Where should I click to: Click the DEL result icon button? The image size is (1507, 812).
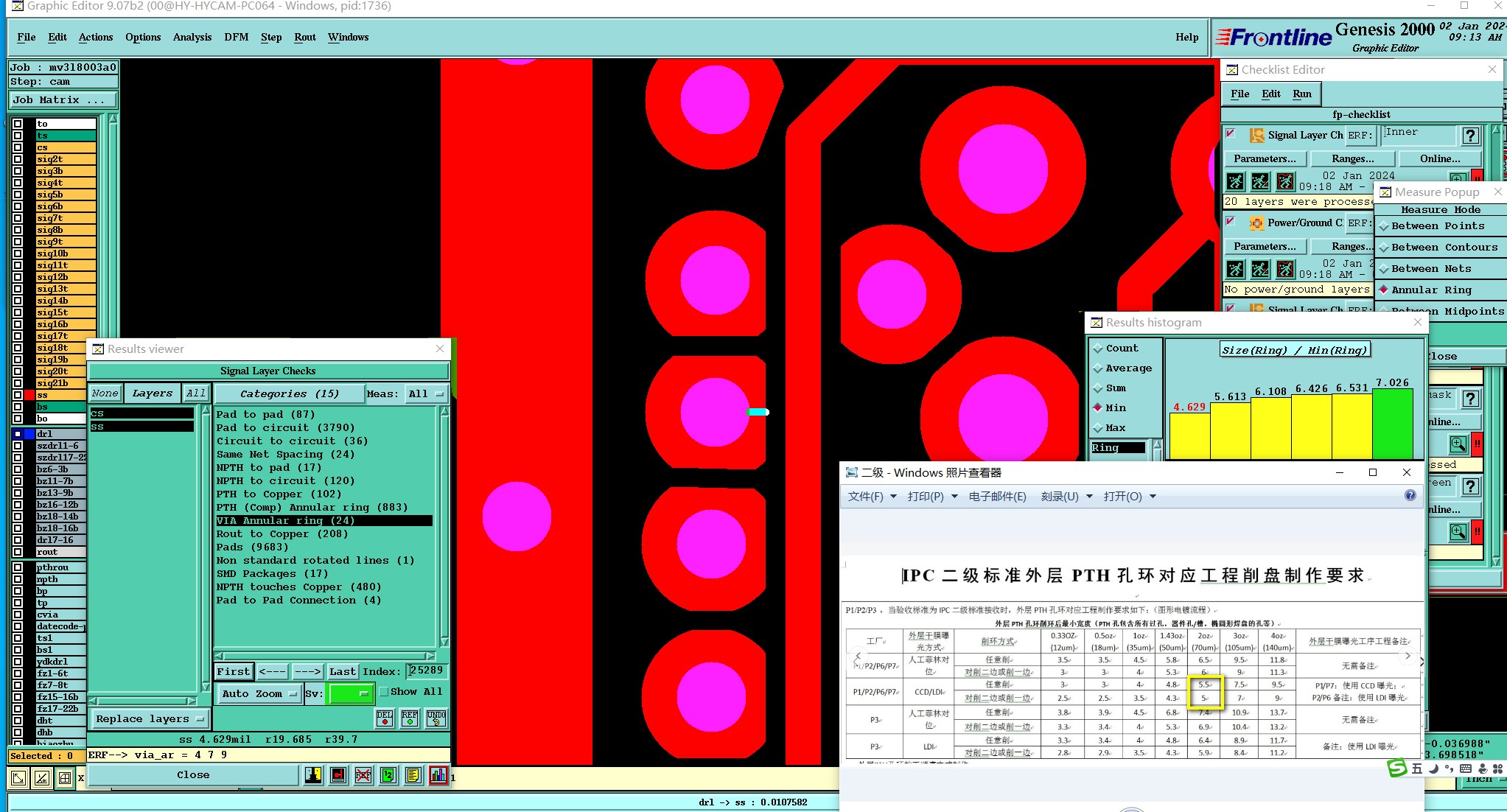tap(385, 718)
